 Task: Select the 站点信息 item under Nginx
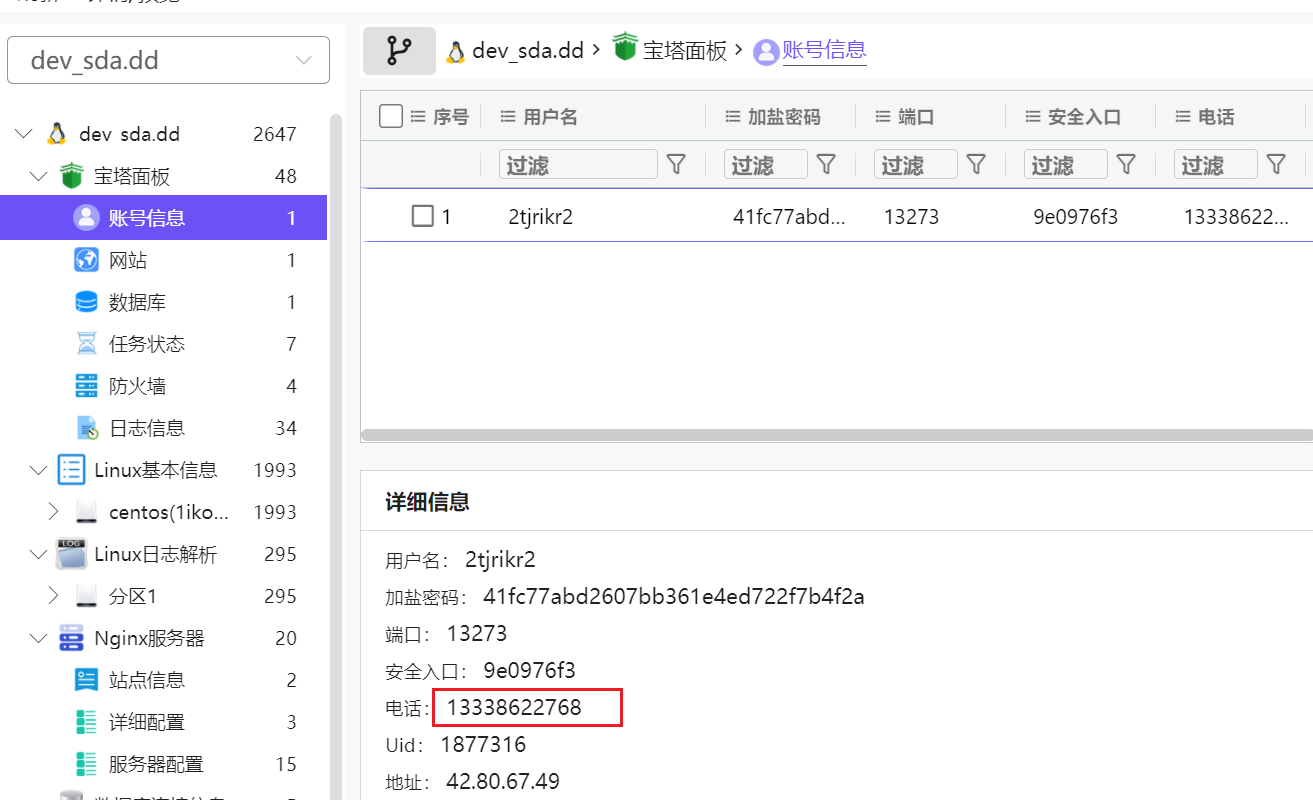click(146, 680)
